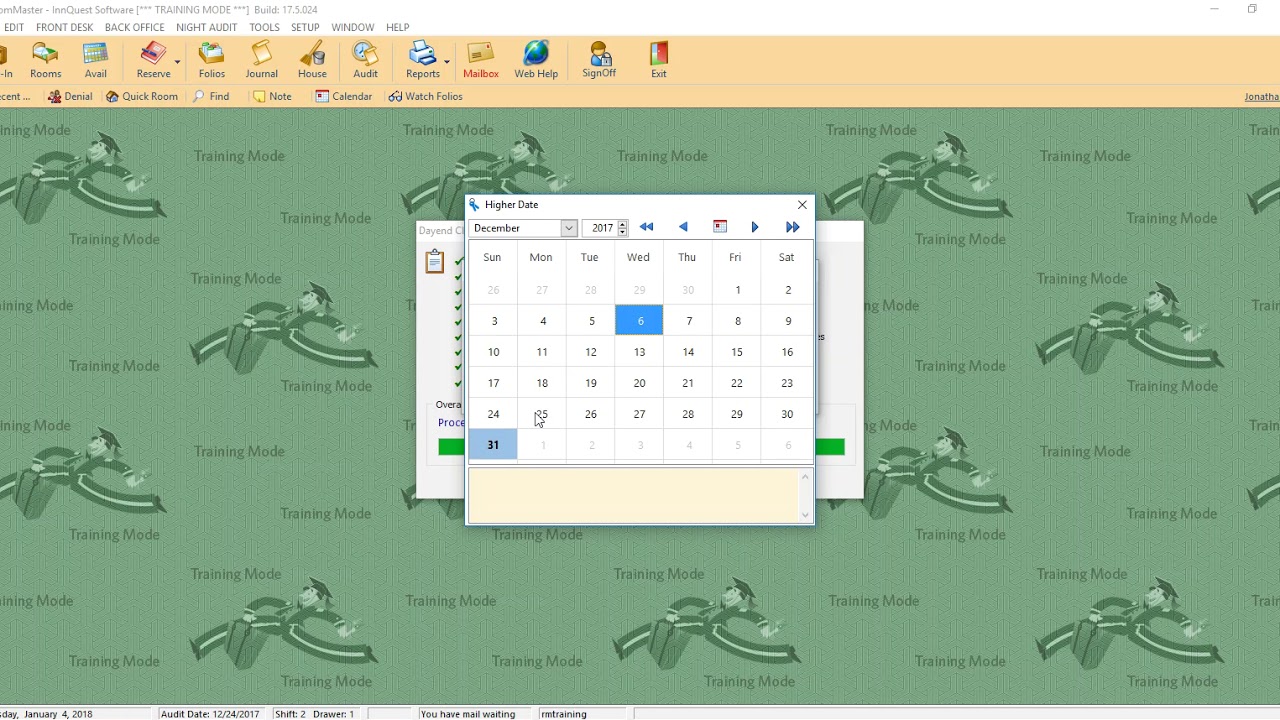The height and width of the screenshot is (720, 1280).
Task: Click the today calendar icon
Action: click(720, 227)
